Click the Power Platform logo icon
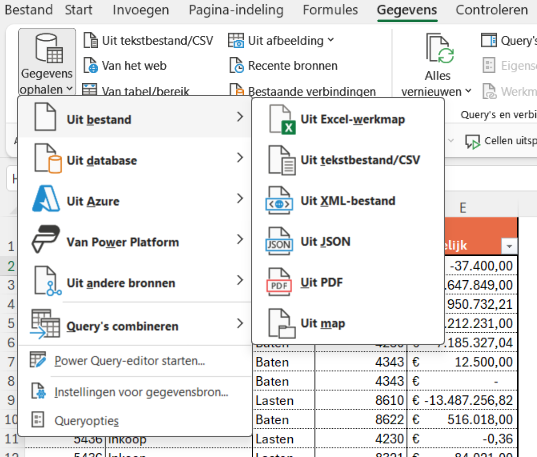This screenshot has width=537, height=457. 46,239
